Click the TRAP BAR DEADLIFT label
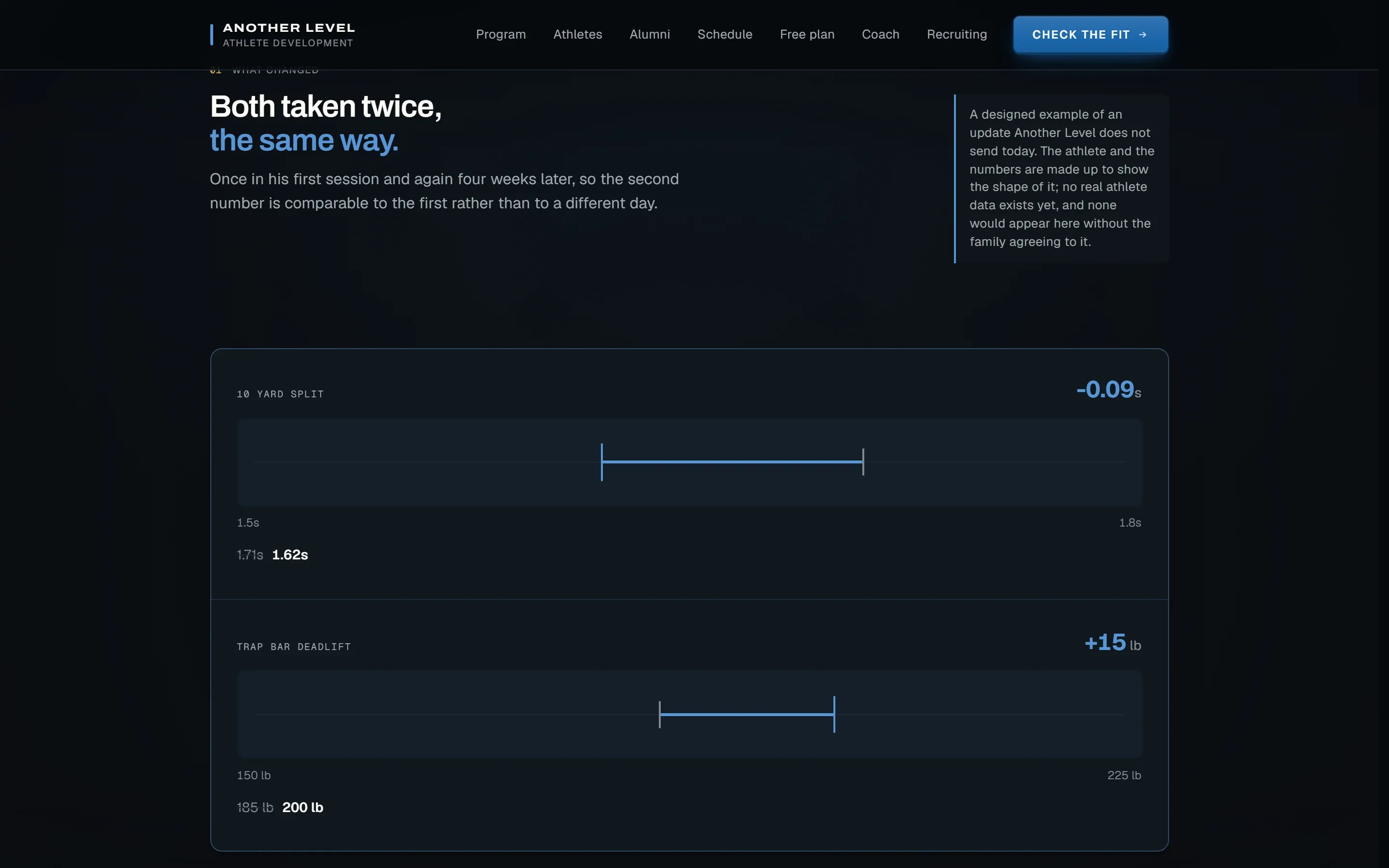1389x868 pixels. pyautogui.click(x=293, y=646)
